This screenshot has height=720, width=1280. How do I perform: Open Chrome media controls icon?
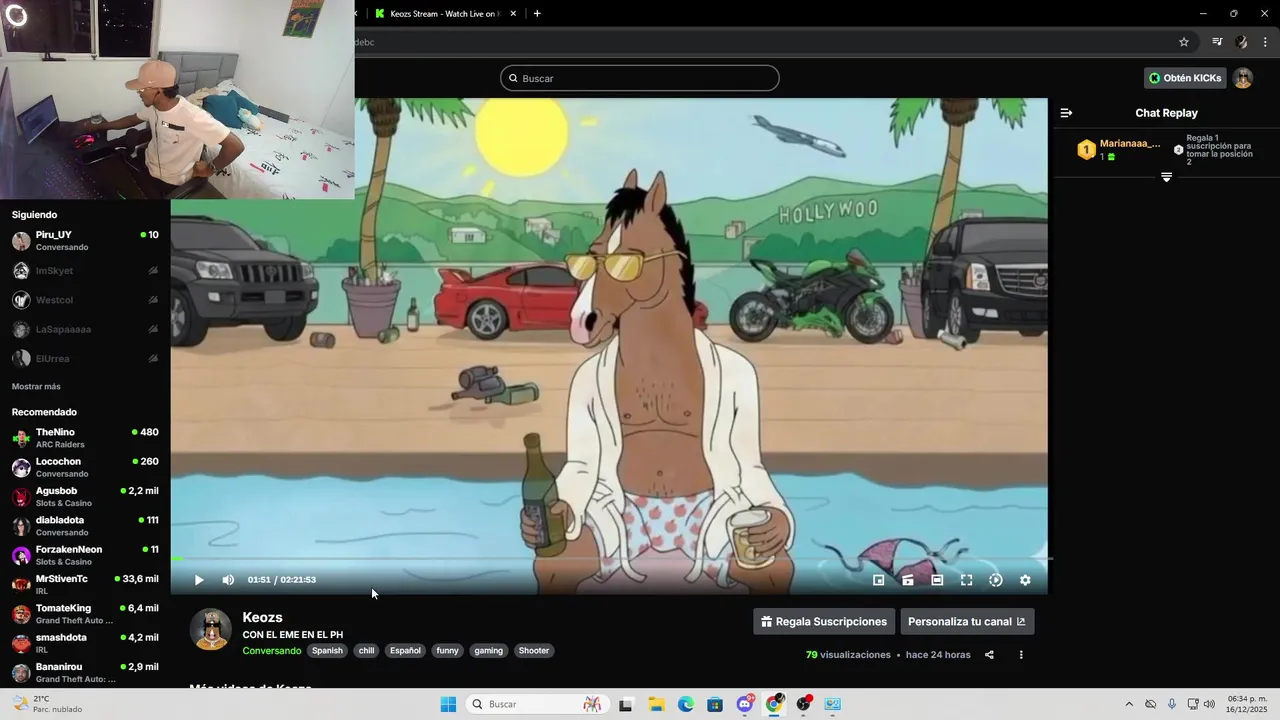click(x=1217, y=42)
